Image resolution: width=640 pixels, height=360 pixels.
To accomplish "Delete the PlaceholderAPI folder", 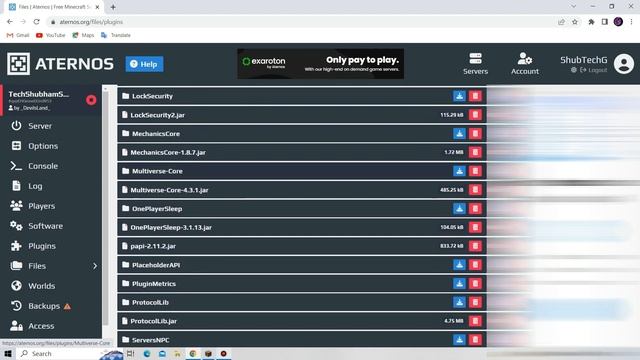I will [x=475, y=265].
